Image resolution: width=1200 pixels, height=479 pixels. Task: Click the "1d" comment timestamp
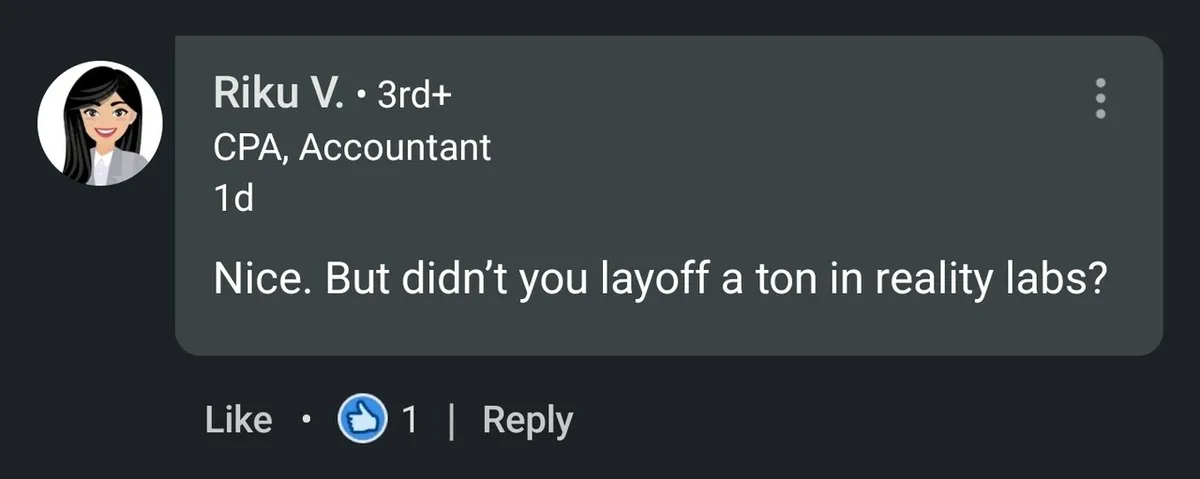point(234,199)
